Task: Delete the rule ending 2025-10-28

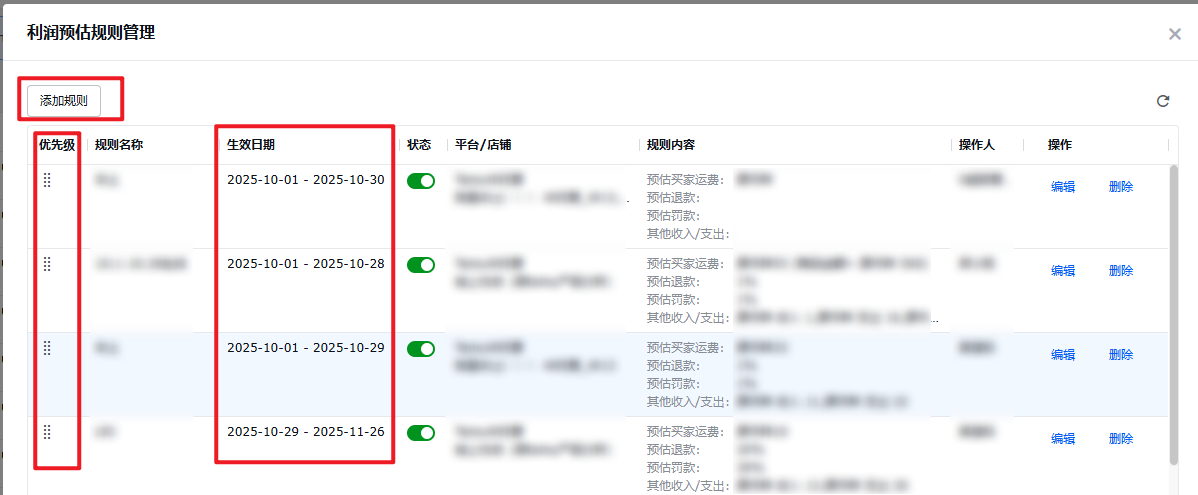Action: pos(1121,271)
